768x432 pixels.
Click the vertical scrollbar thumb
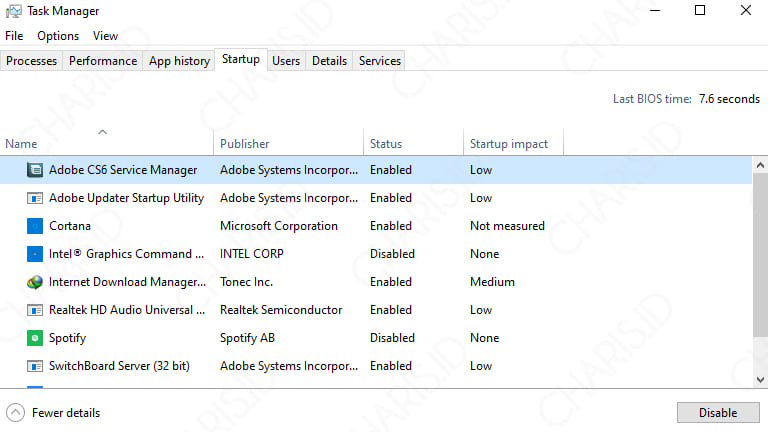coord(760,255)
